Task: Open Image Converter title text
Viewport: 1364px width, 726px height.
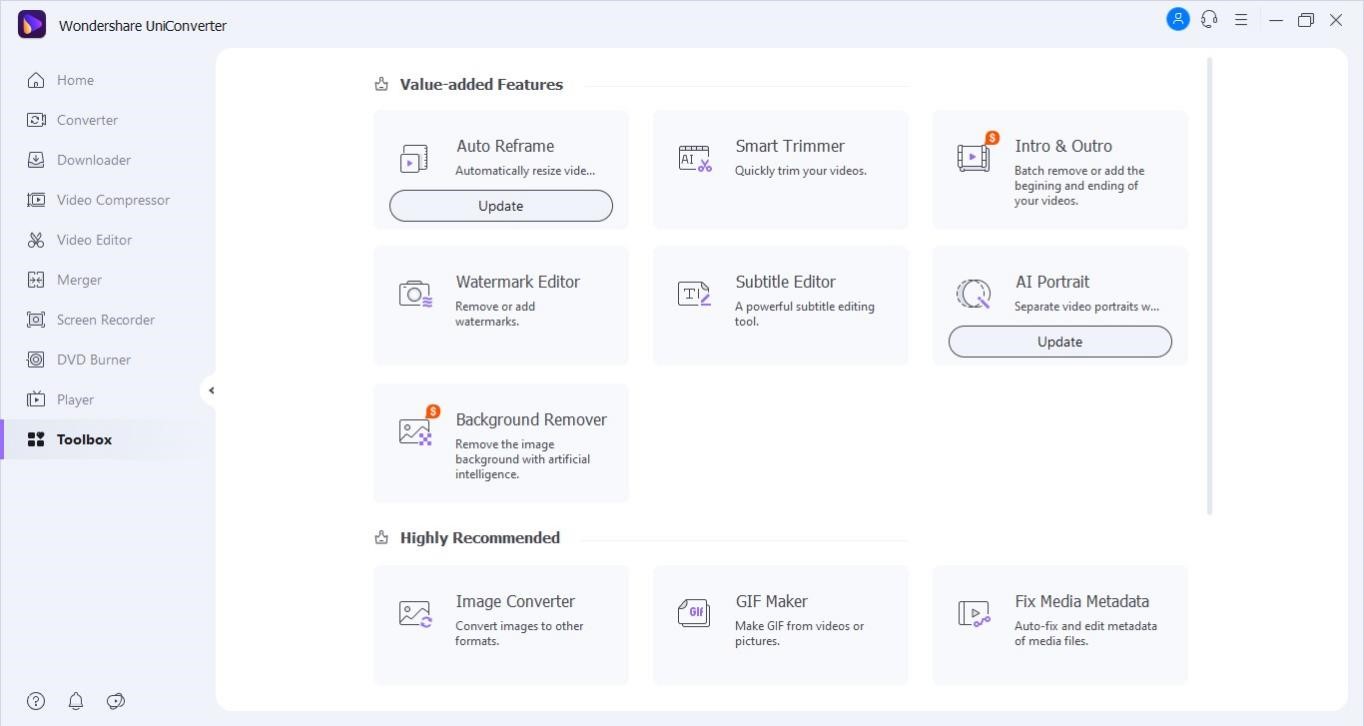Action: [515, 602]
